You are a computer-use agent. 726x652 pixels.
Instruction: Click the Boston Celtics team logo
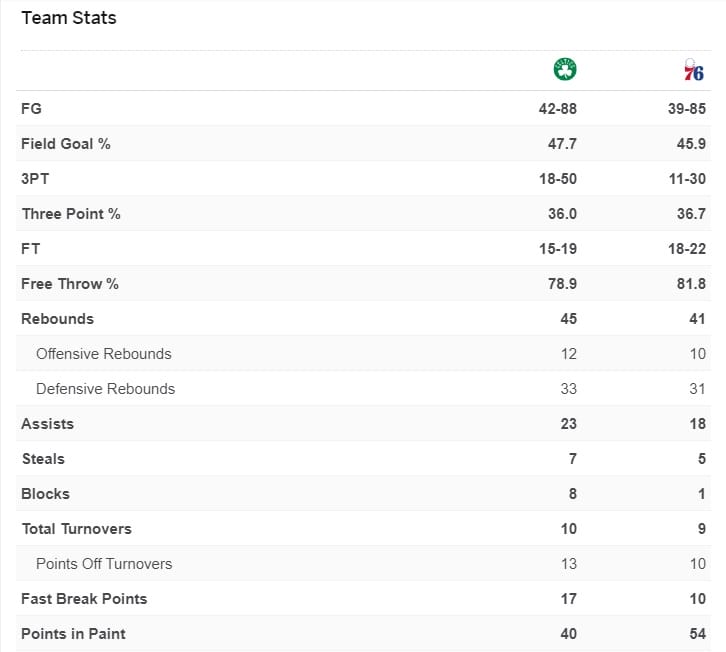pos(565,70)
